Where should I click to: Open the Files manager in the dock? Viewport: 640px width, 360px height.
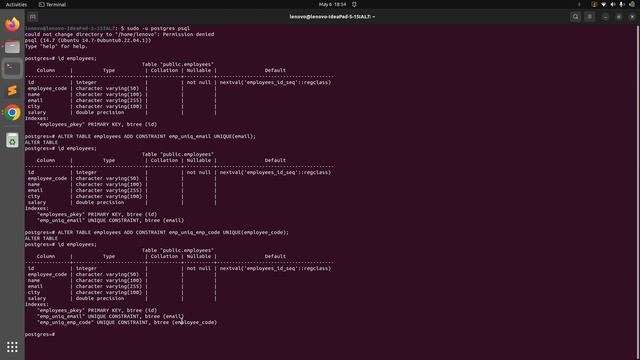(x=12, y=47)
